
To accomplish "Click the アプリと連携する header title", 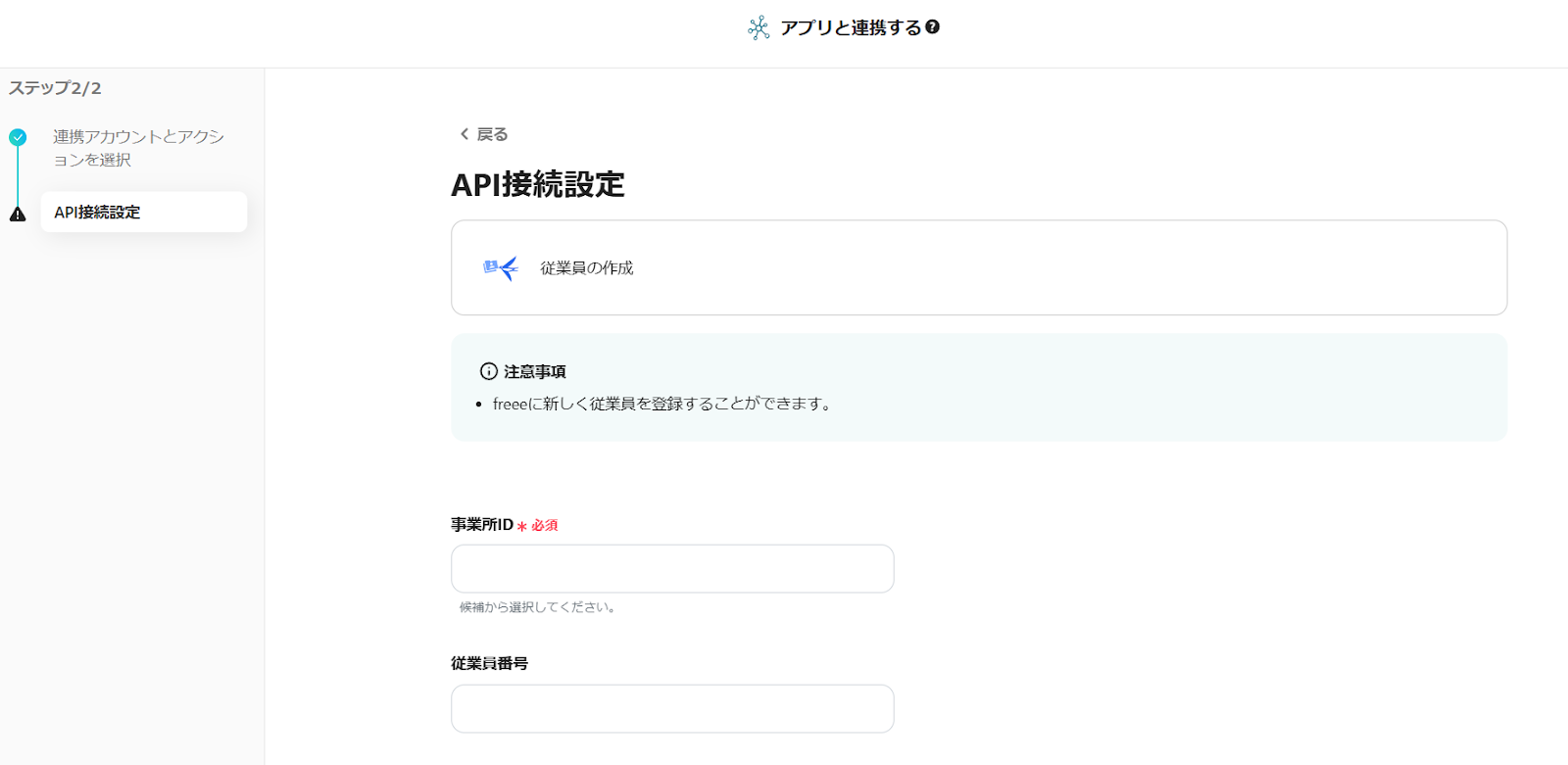I will 851,27.
